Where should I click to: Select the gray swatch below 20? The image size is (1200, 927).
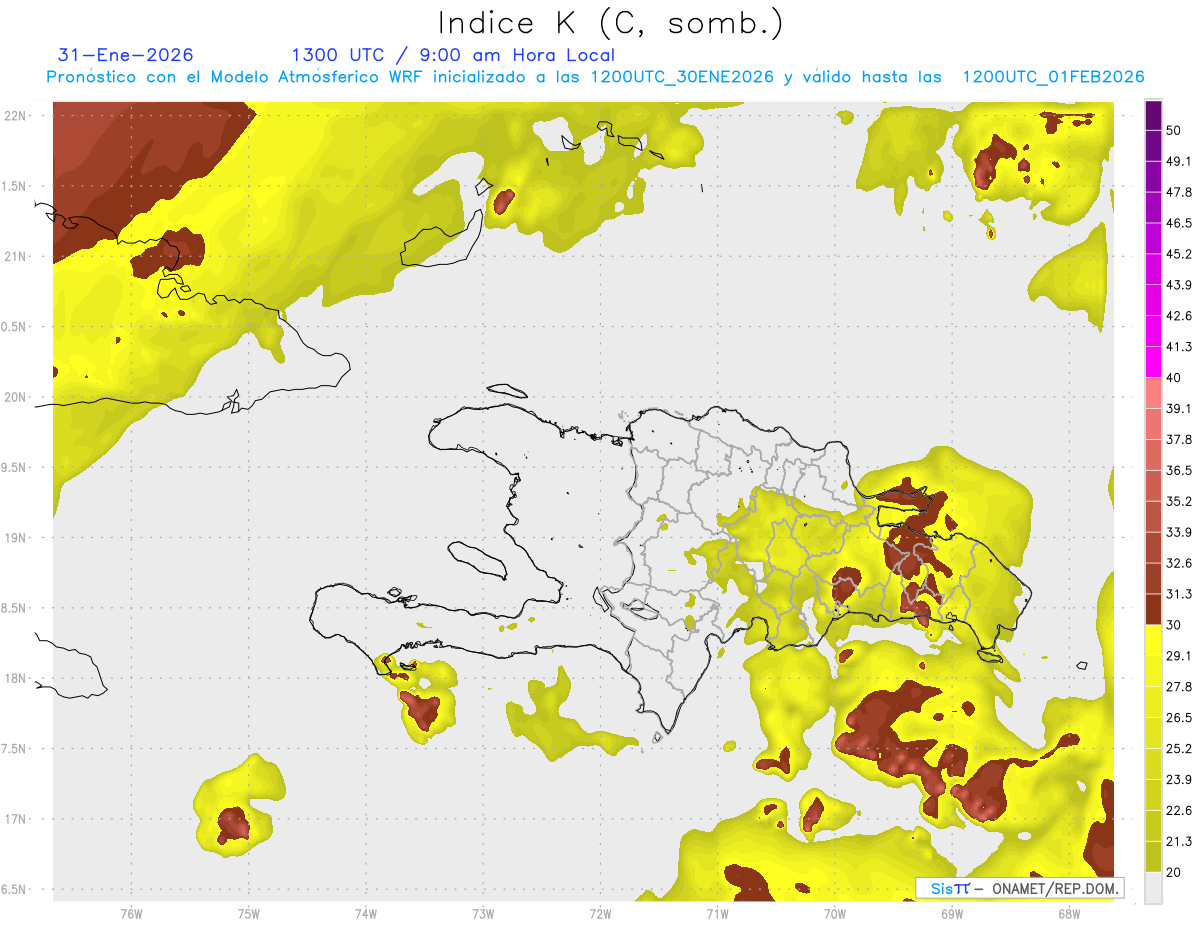(x=1153, y=888)
